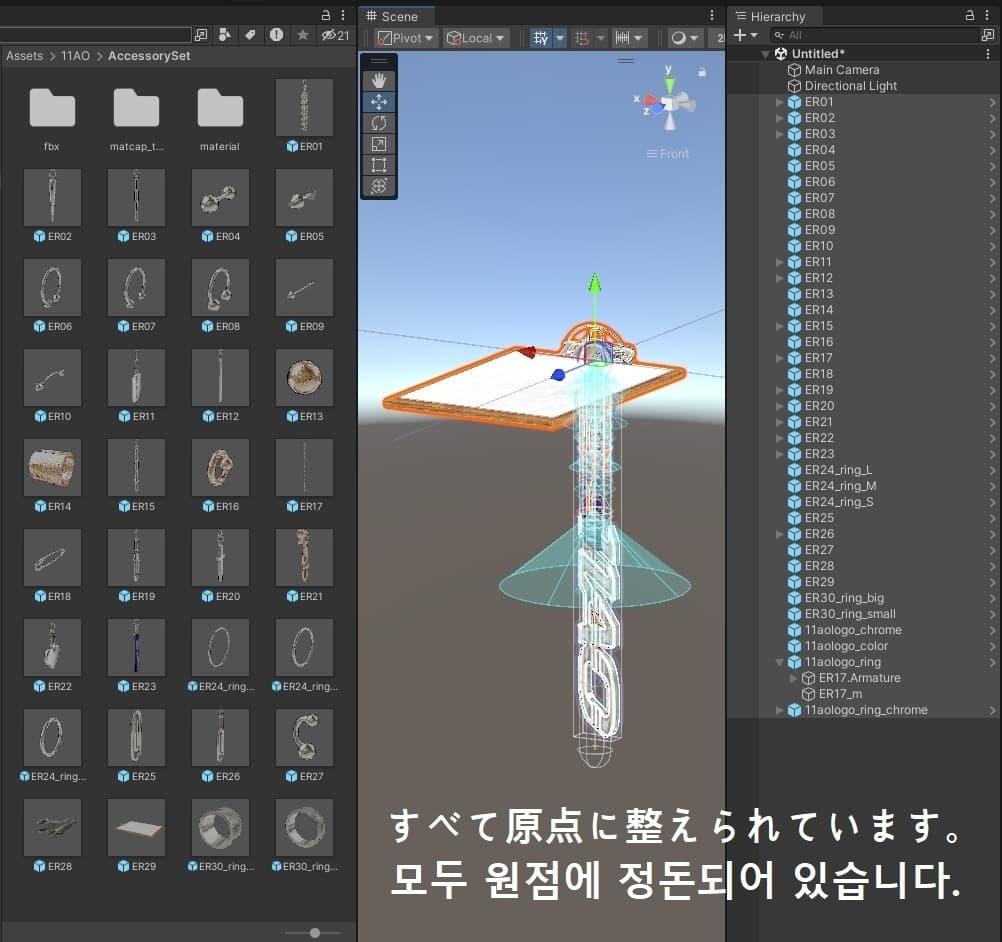Viewport: 1002px width, 942px height.
Task: Switch to the Hierarchy tab
Action: pos(777,16)
